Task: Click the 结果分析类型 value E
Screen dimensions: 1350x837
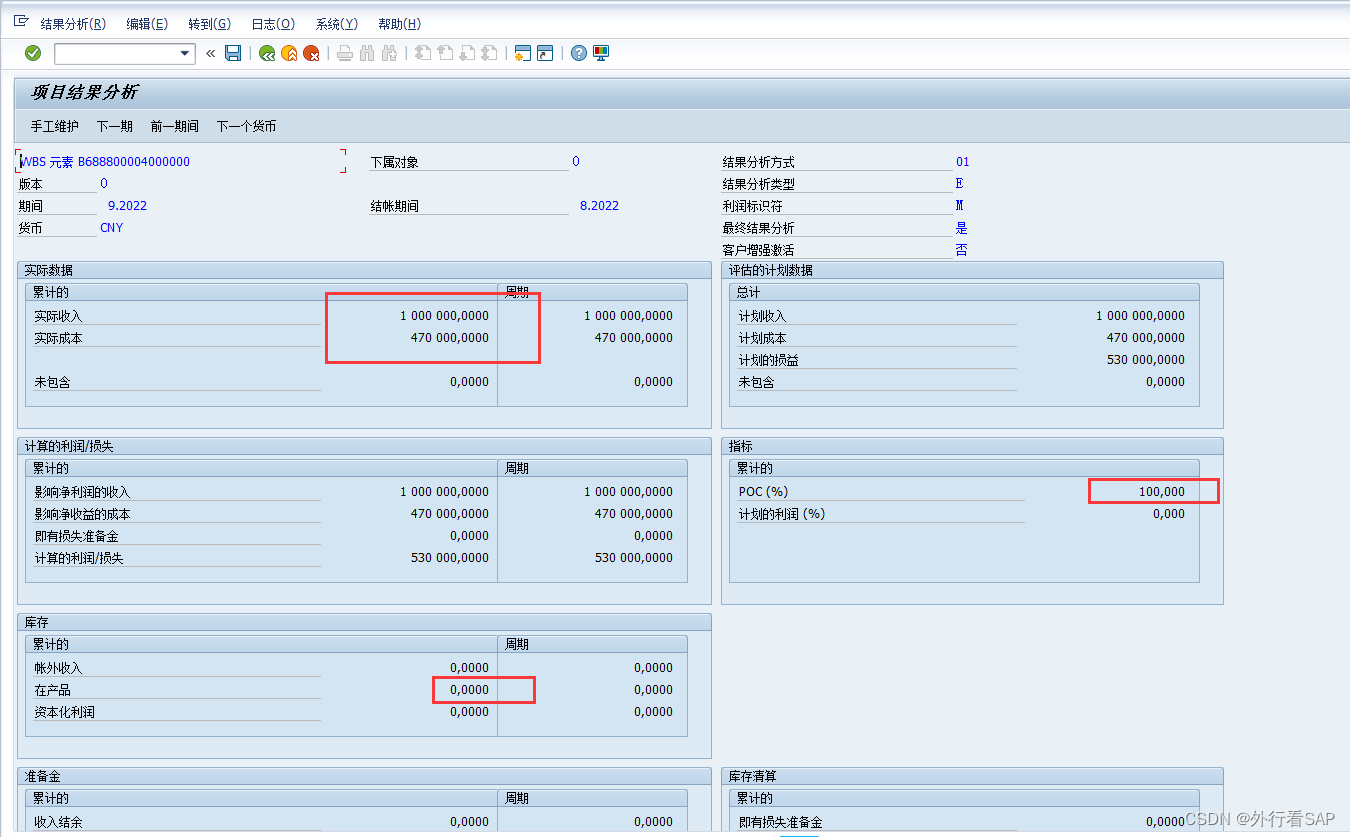Action: tap(959, 184)
